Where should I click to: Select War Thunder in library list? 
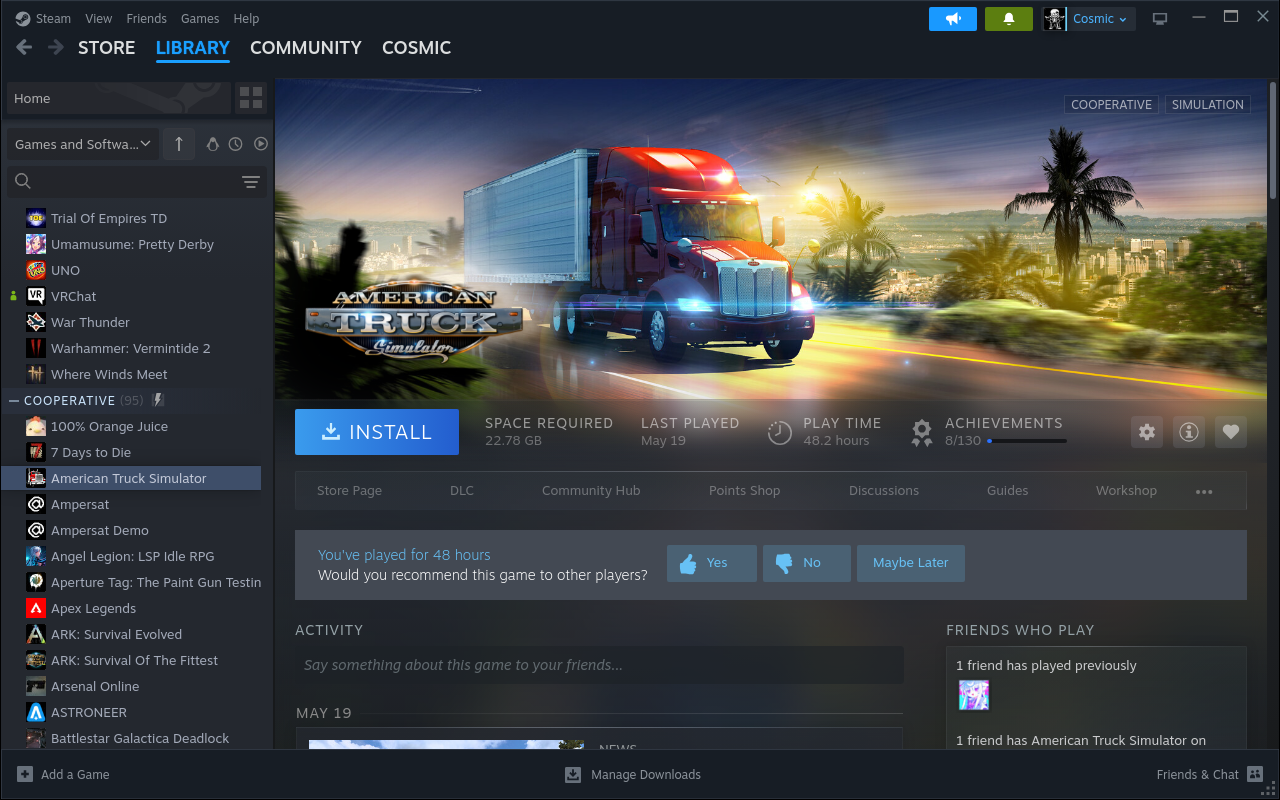pyautogui.click(x=131, y=322)
